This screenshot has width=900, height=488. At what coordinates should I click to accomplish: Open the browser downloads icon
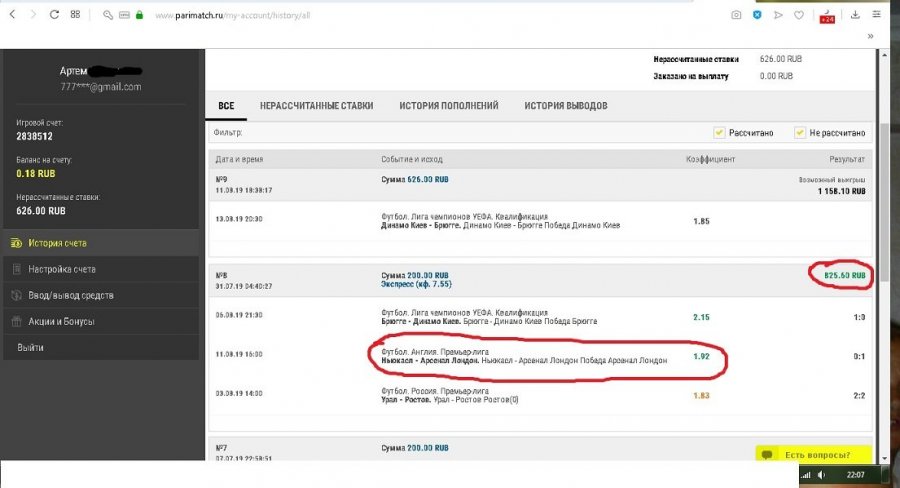pos(855,15)
